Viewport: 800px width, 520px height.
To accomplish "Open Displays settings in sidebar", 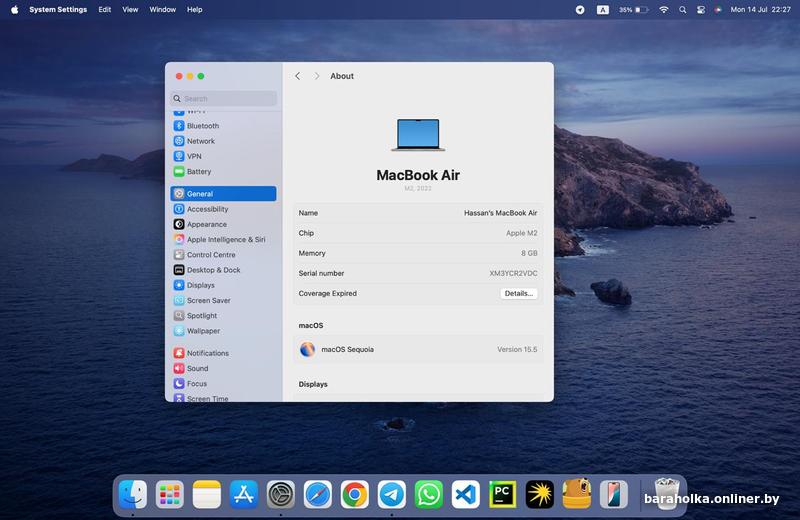I will click(x=224, y=285).
